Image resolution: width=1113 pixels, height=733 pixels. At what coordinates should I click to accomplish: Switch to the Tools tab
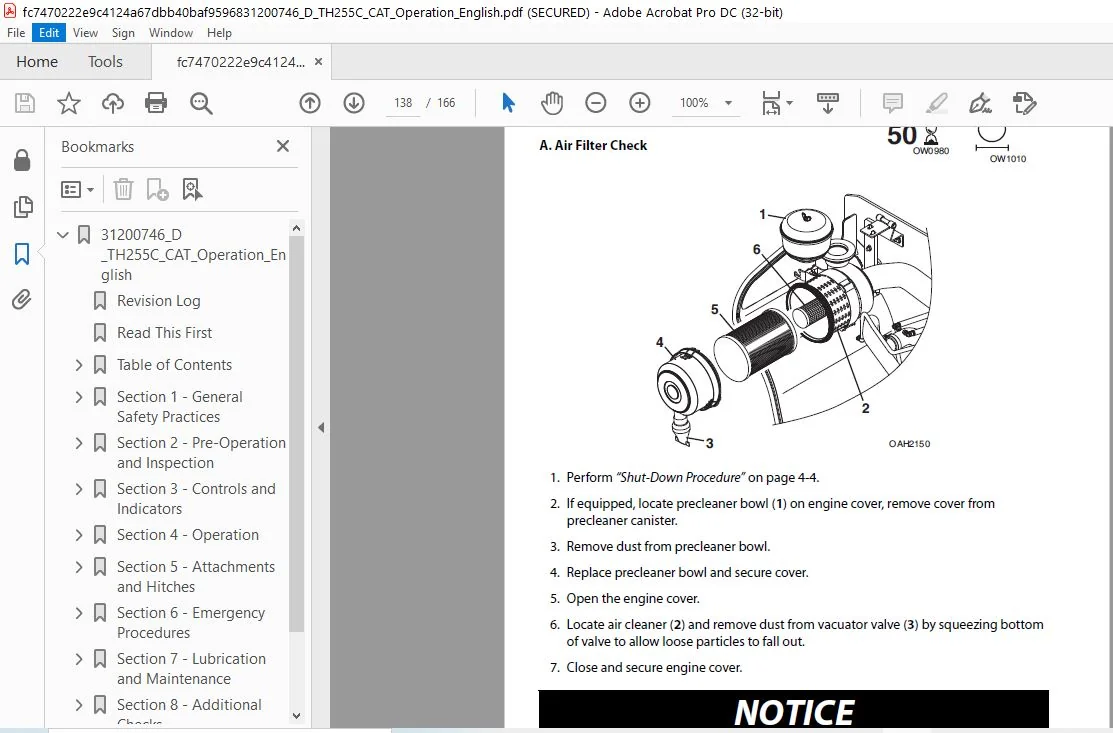tap(105, 62)
